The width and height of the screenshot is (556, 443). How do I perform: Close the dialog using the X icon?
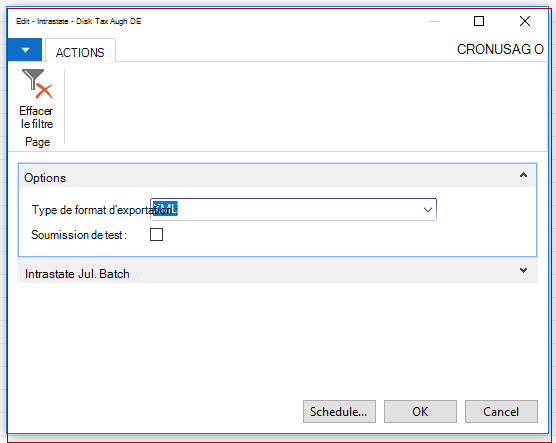tap(525, 21)
